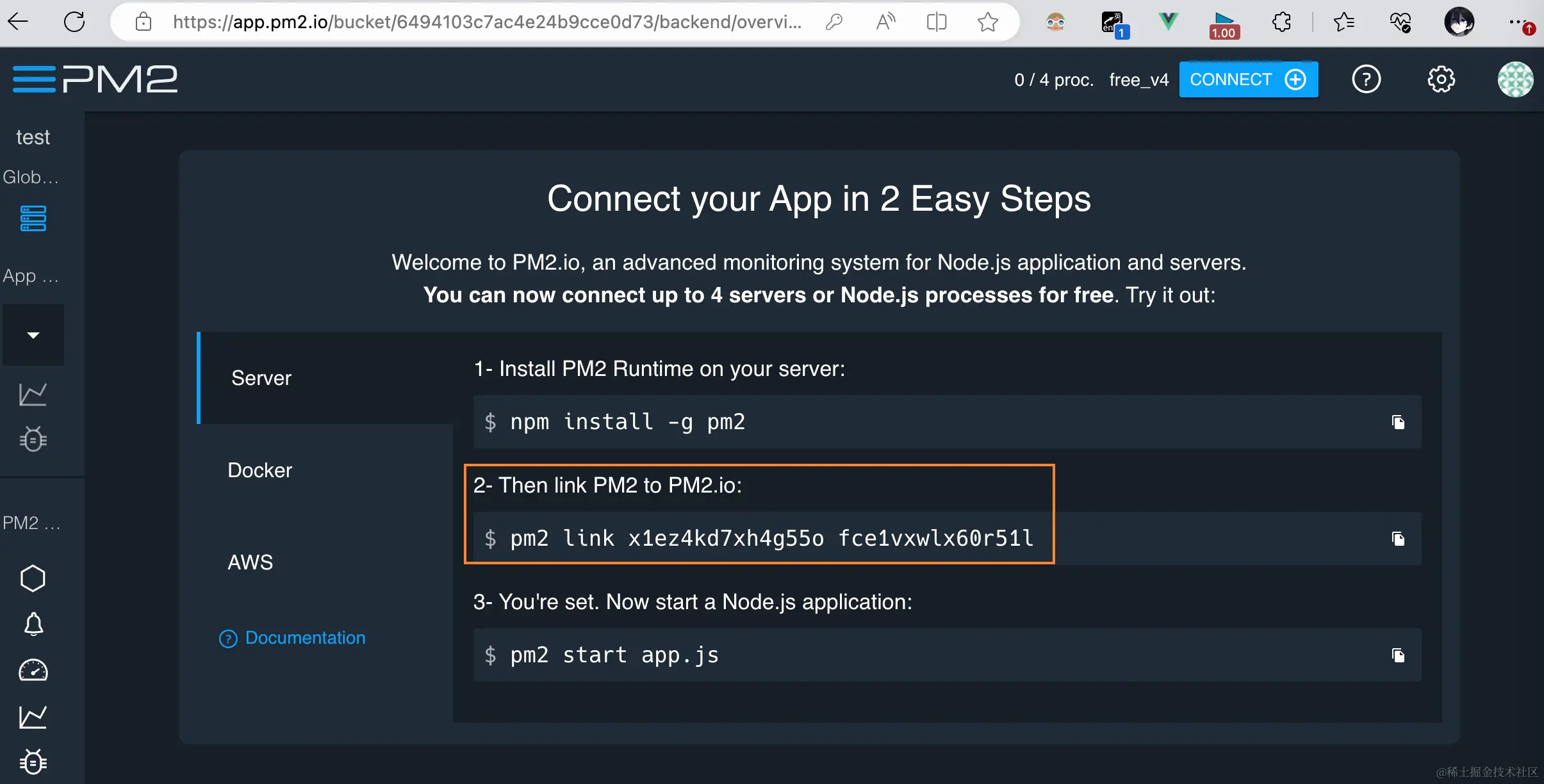Open browser favorites list icon
This screenshot has height=784, width=1544.
click(x=1343, y=22)
